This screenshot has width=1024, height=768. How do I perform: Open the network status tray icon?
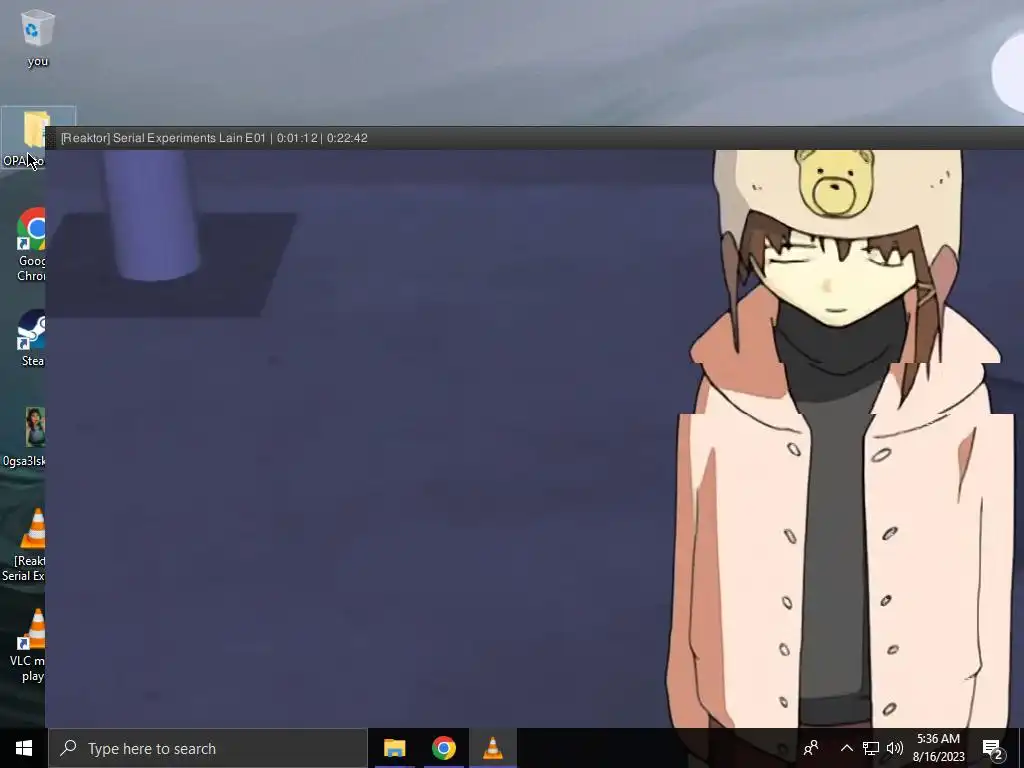click(x=871, y=748)
